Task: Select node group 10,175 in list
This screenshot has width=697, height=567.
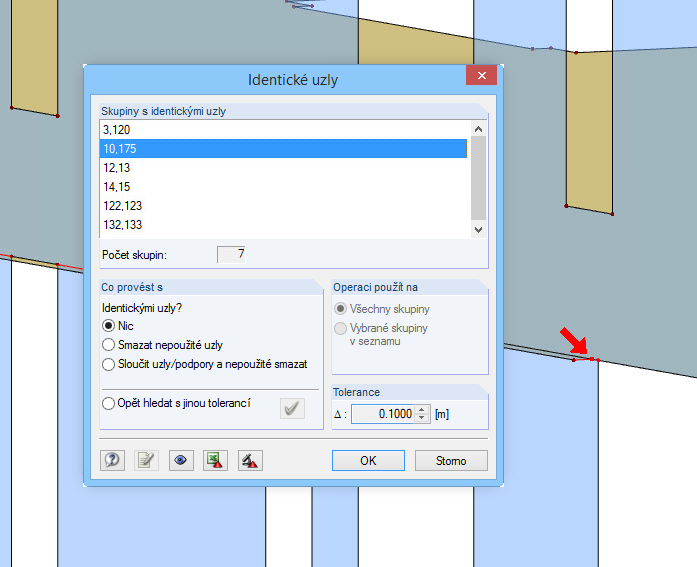Action: point(284,149)
